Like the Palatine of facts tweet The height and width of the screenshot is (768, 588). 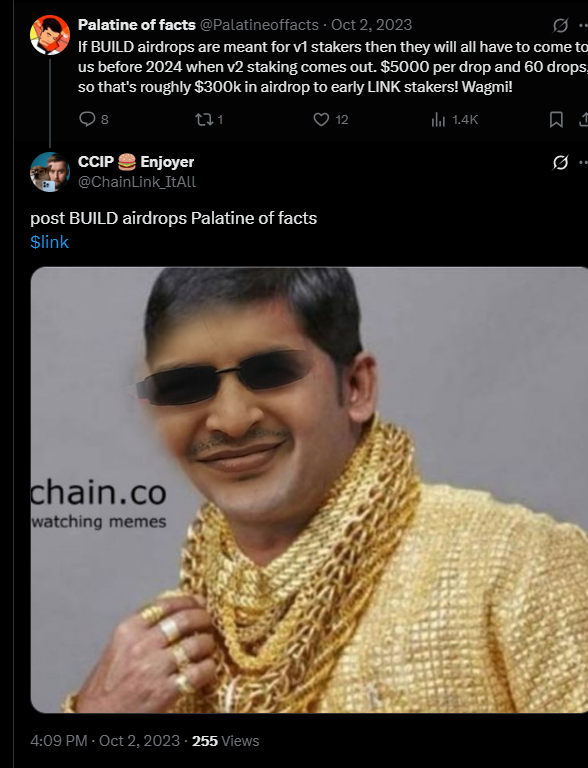tap(321, 120)
